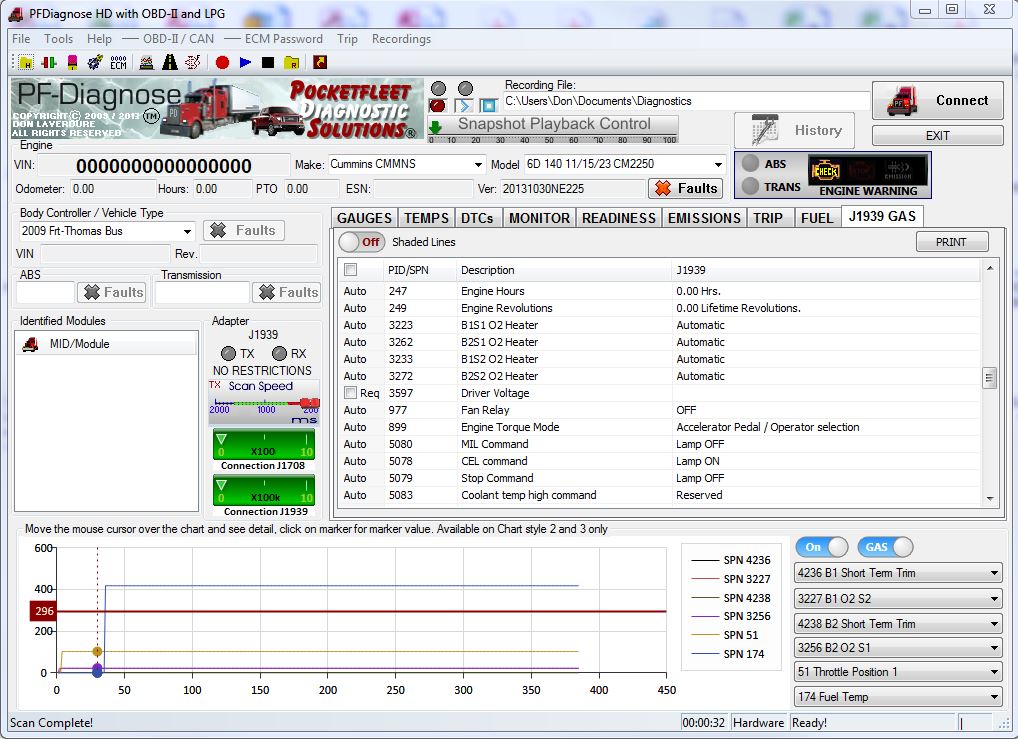Open the 51 Throttle Position 1 dropdown
1018x739 pixels.
coord(898,672)
